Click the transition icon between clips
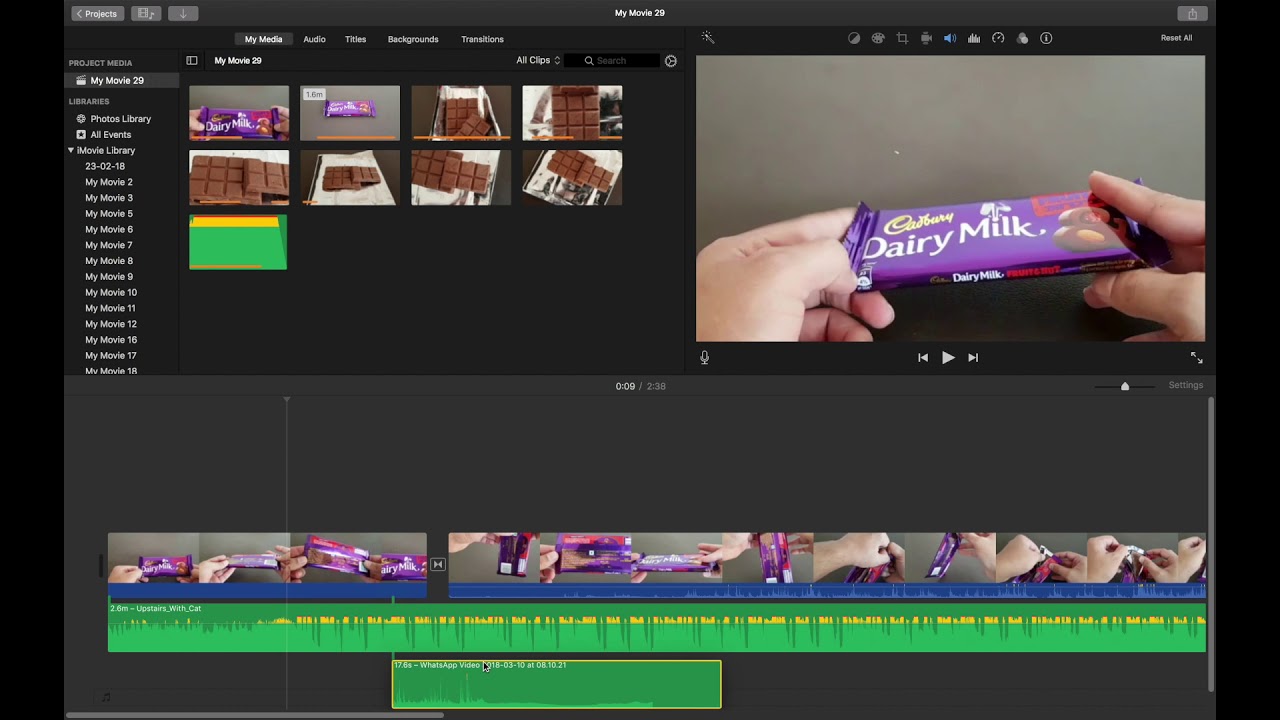 (x=438, y=565)
